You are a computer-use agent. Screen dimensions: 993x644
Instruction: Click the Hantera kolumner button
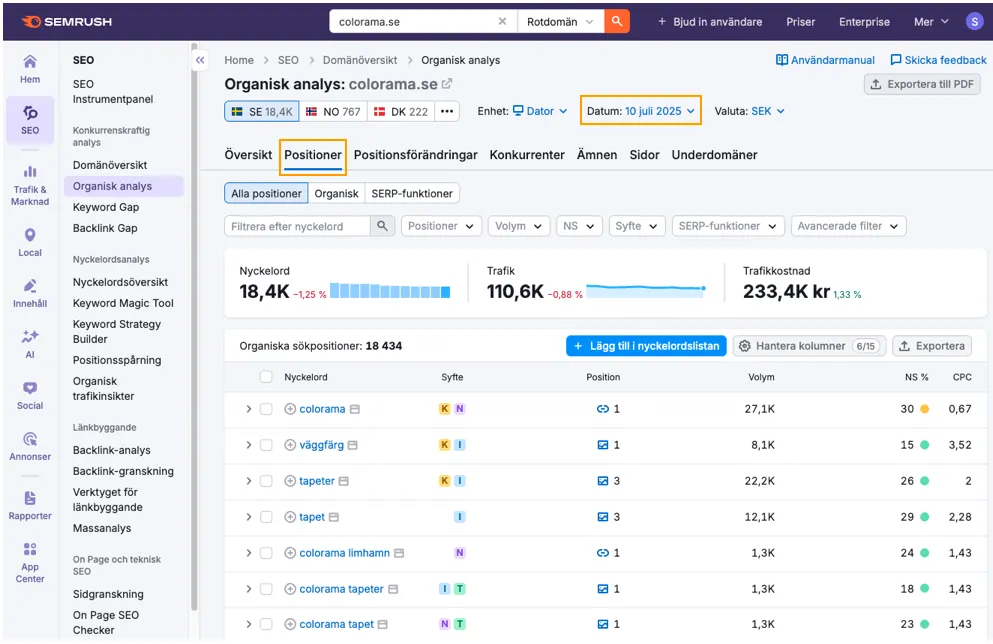pos(809,346)
